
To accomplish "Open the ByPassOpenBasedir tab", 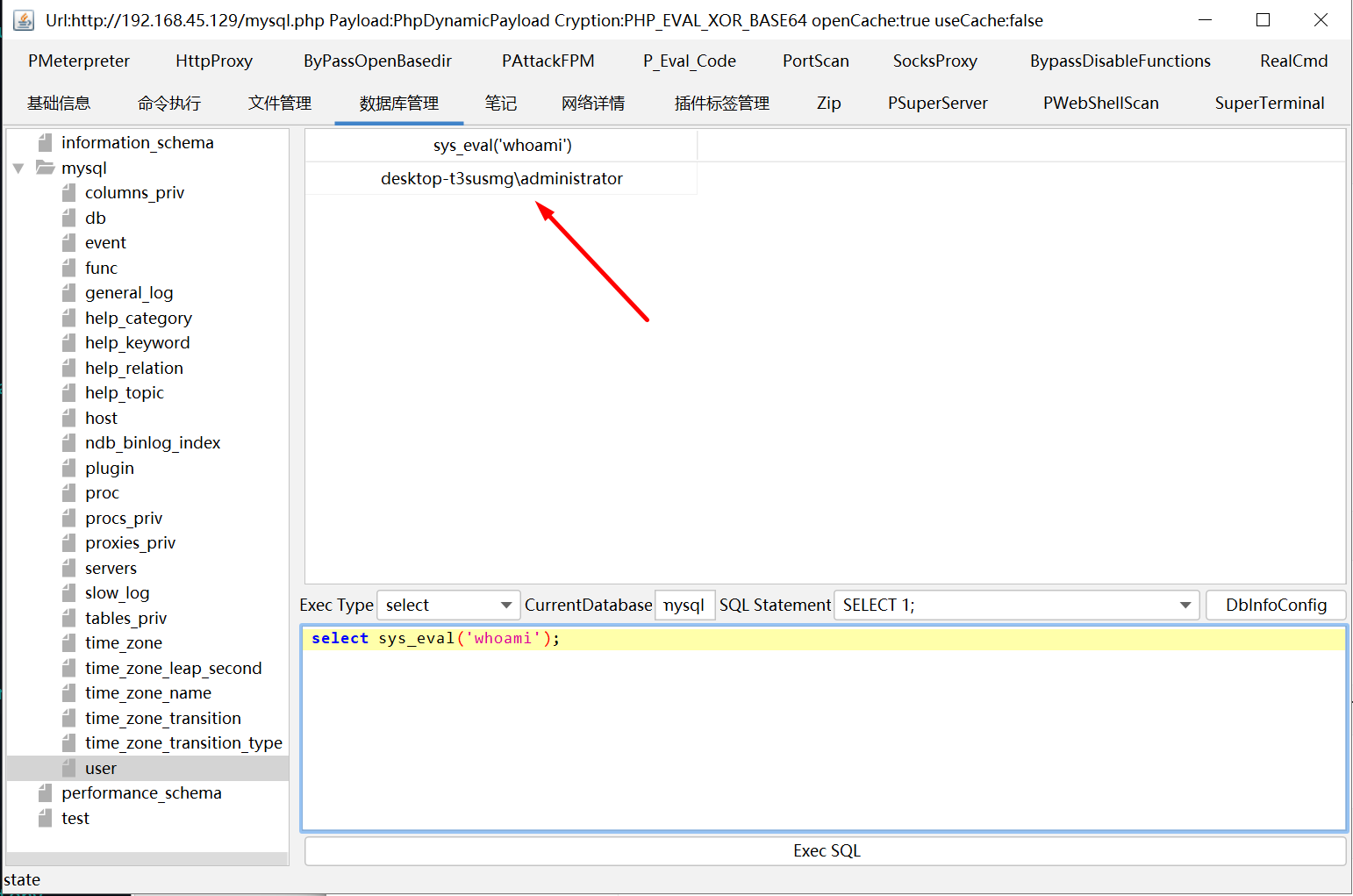I will click(x=378, y=61).
